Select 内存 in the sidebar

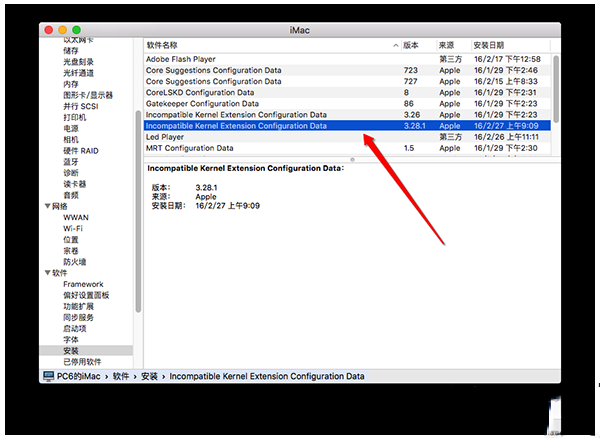coord(71,84)
